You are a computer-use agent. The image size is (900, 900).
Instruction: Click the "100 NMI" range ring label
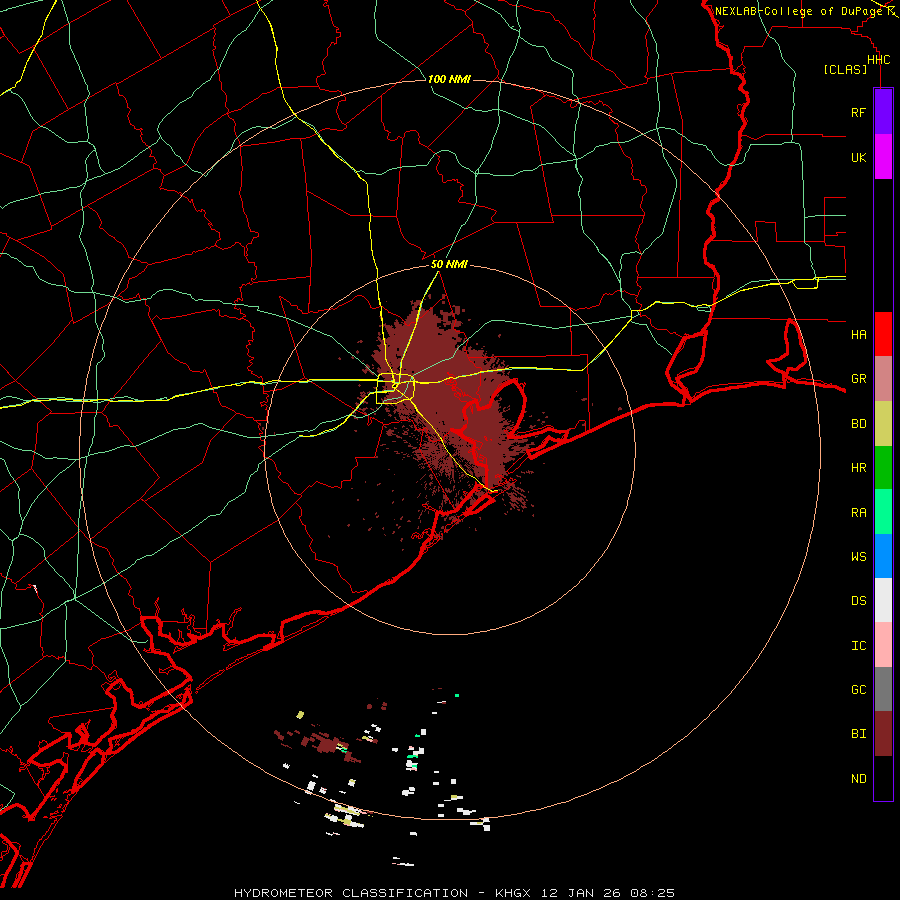[449, 79]
